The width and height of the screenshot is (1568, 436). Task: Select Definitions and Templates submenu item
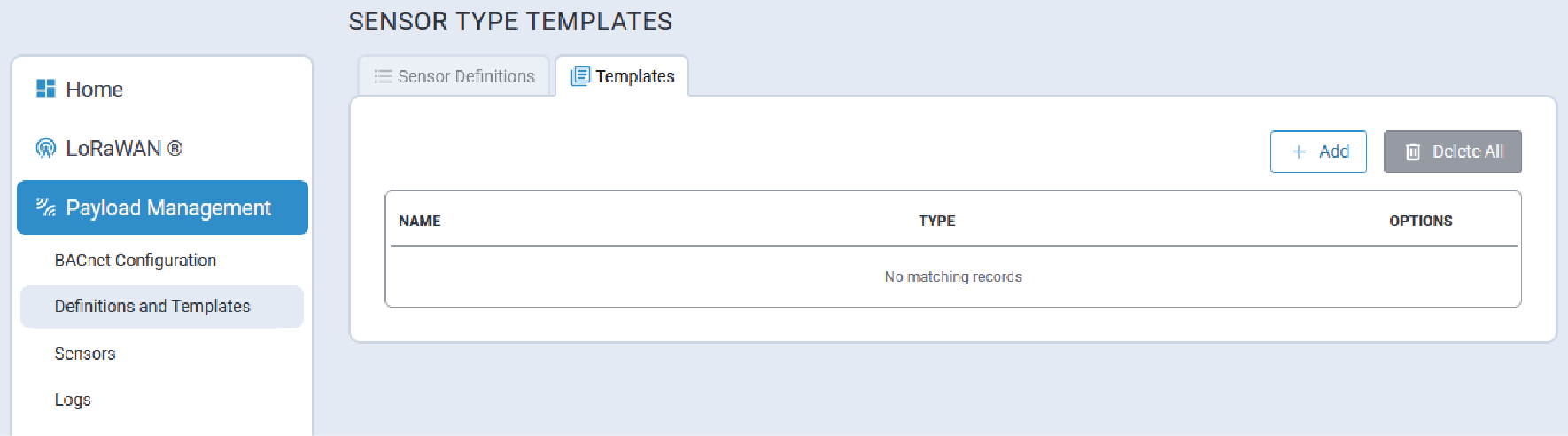(x=152, y=306)
